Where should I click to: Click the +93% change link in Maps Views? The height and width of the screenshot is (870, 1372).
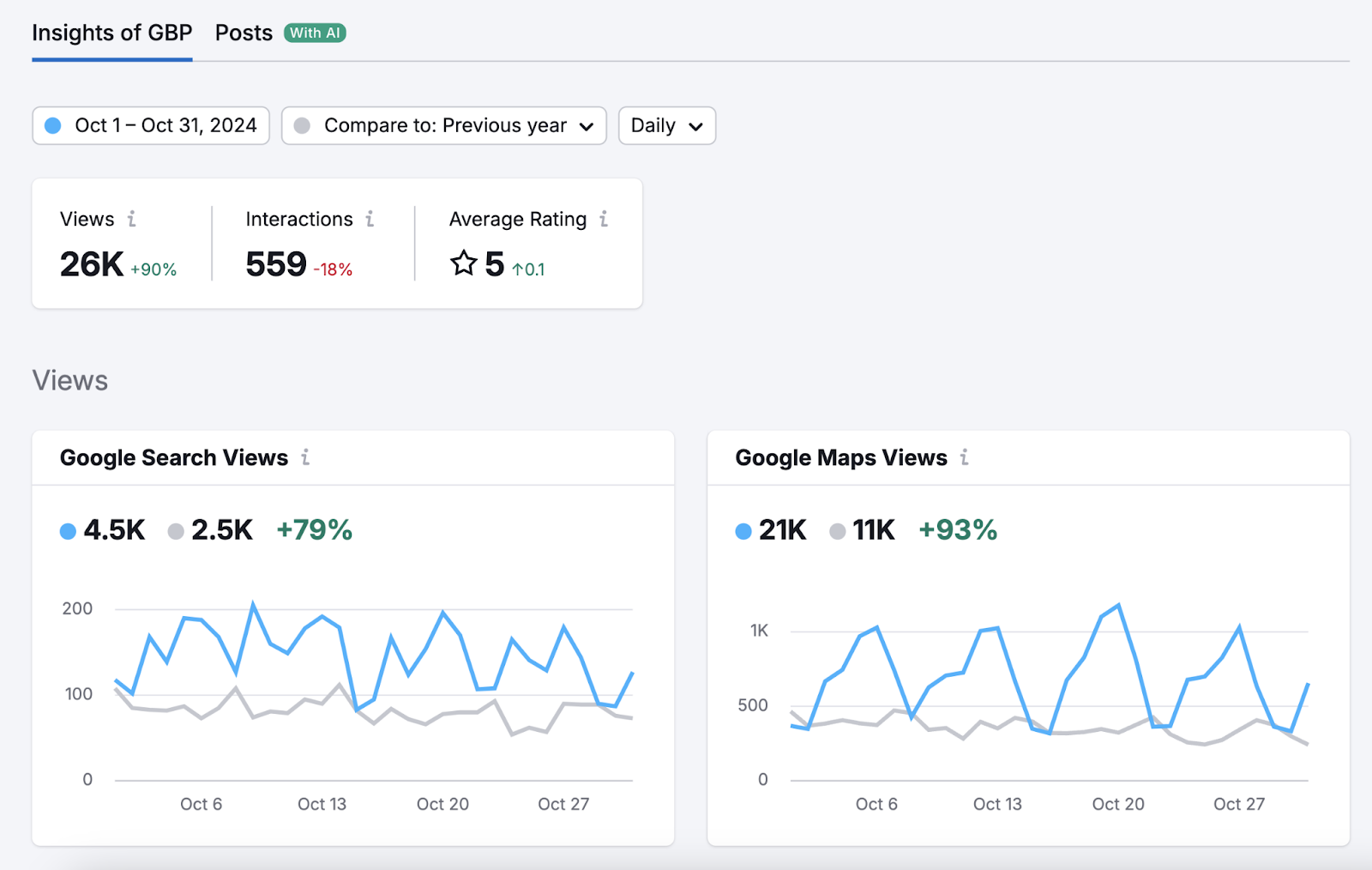coord(958,530)
